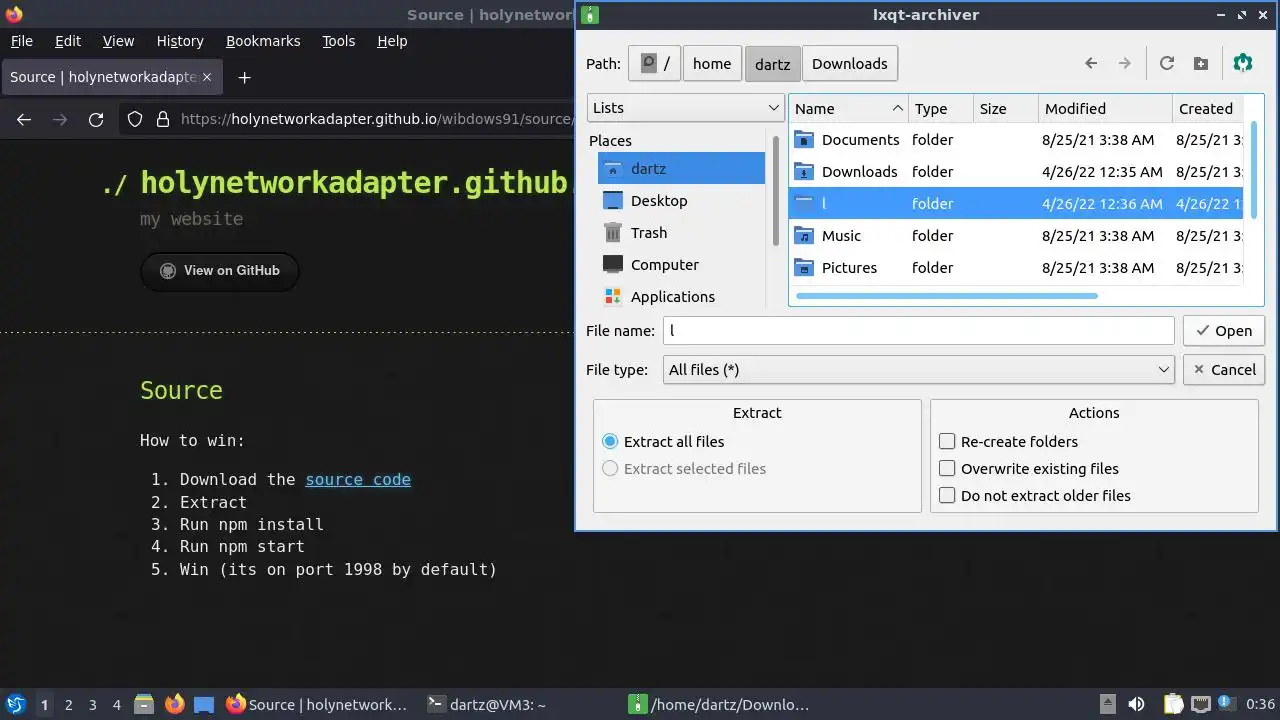Open the network tray icon

click(x=1201, y=704)
